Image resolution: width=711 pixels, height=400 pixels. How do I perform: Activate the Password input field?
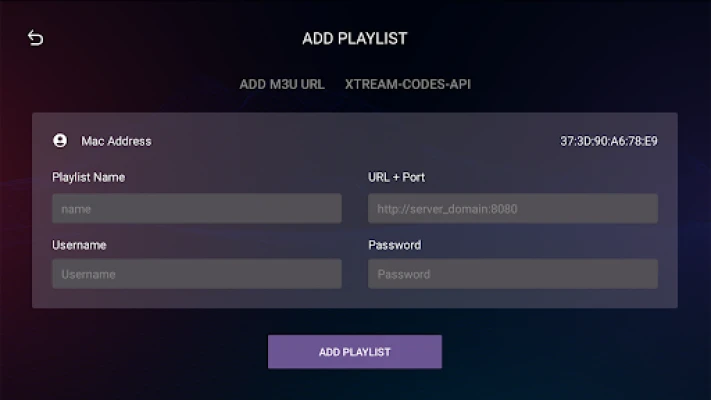tap(513, 274)
